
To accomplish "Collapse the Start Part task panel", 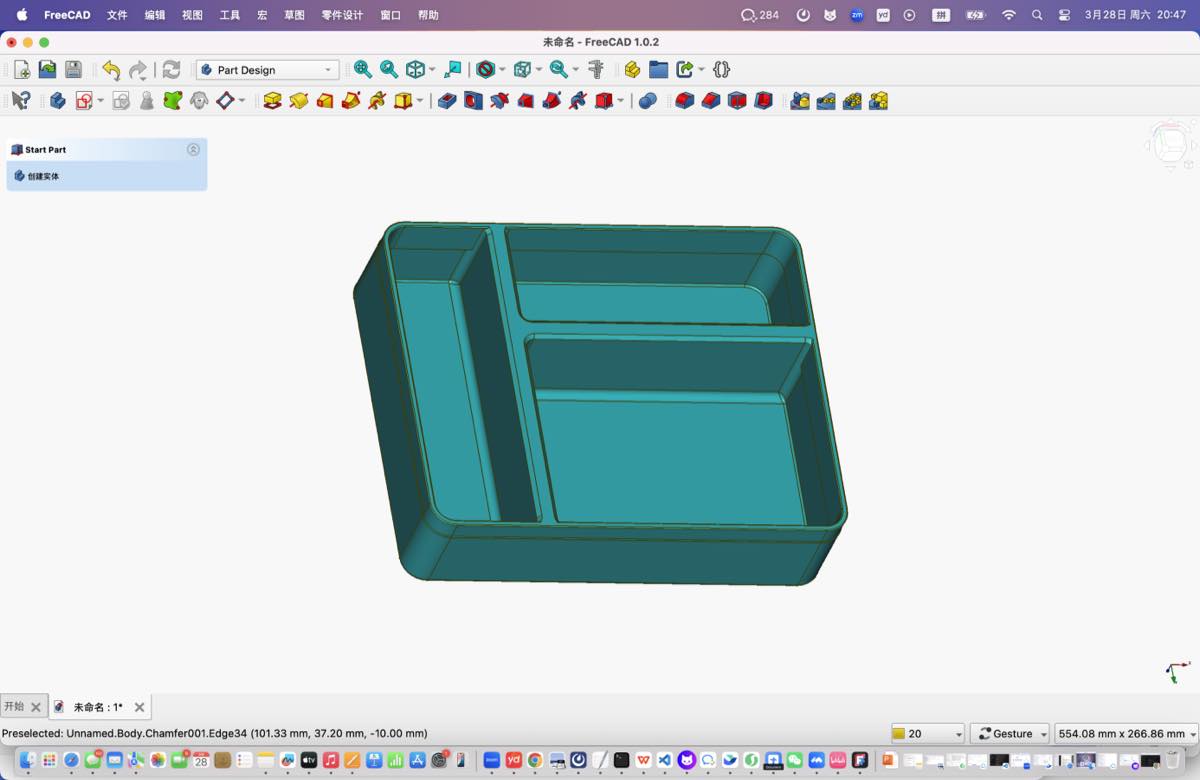I will (193, 149).
